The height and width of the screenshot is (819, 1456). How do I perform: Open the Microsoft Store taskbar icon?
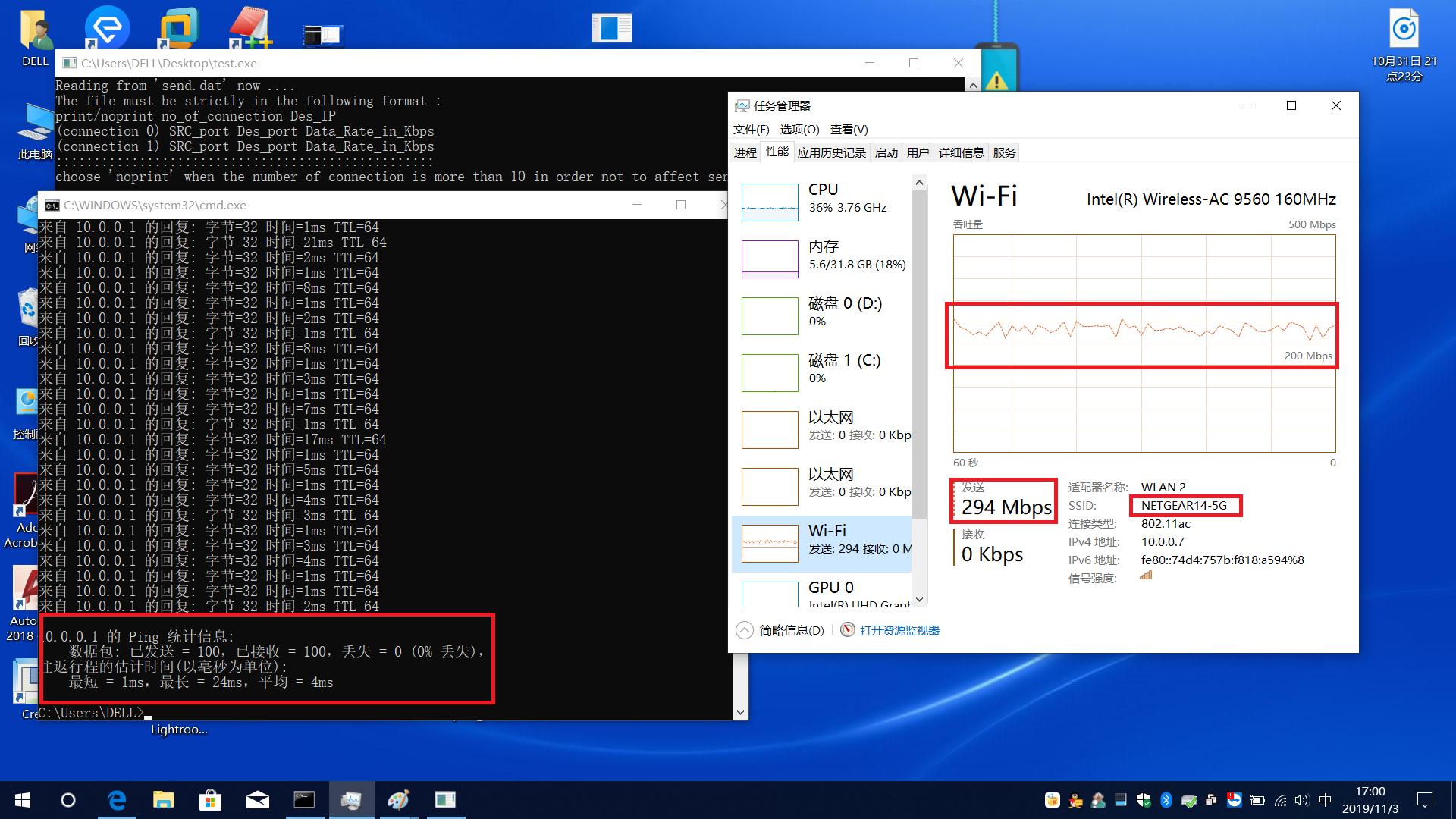coord(210,800)
